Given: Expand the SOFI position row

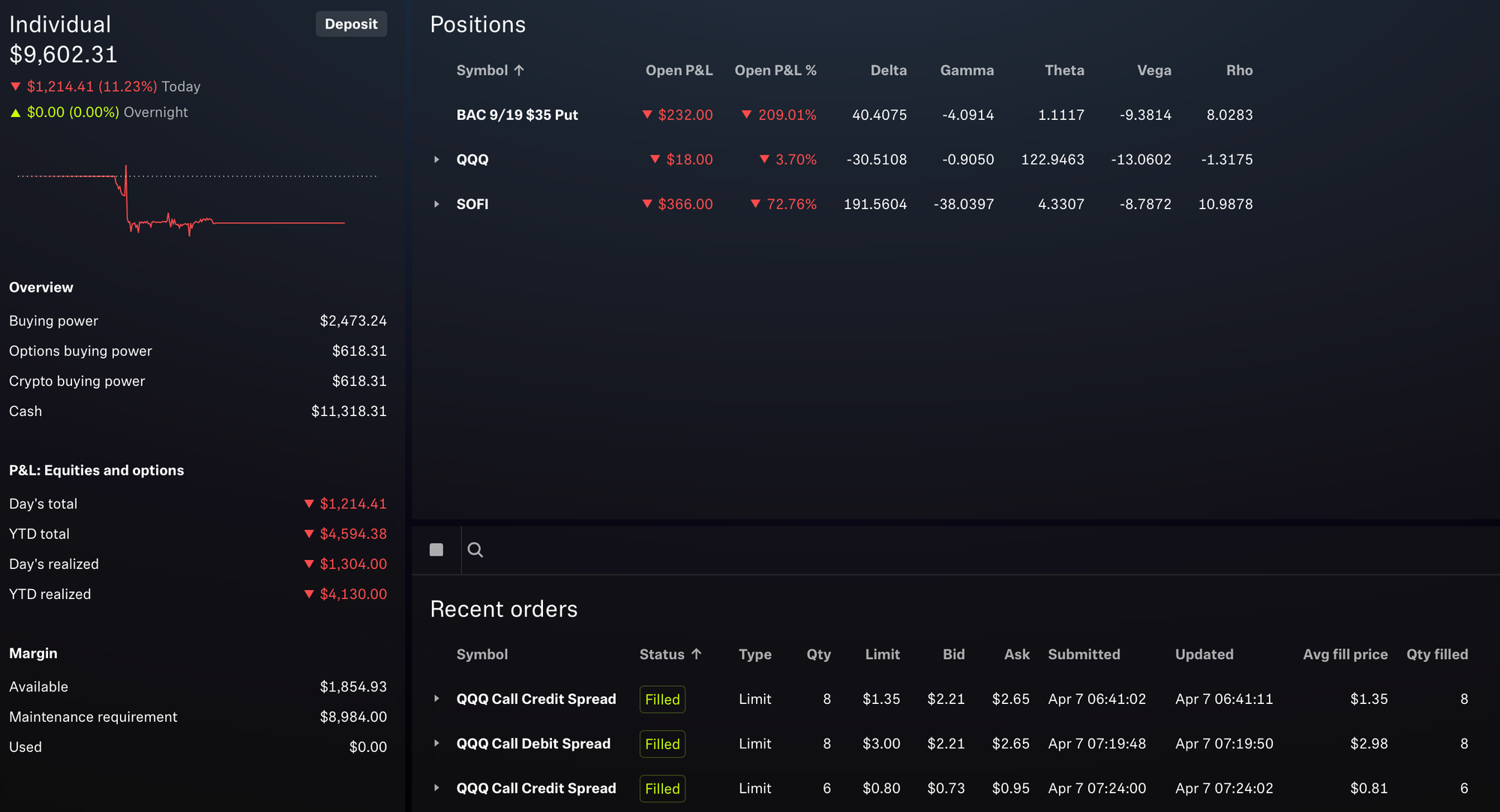Looking at the screenshot, I should (436, 204).
